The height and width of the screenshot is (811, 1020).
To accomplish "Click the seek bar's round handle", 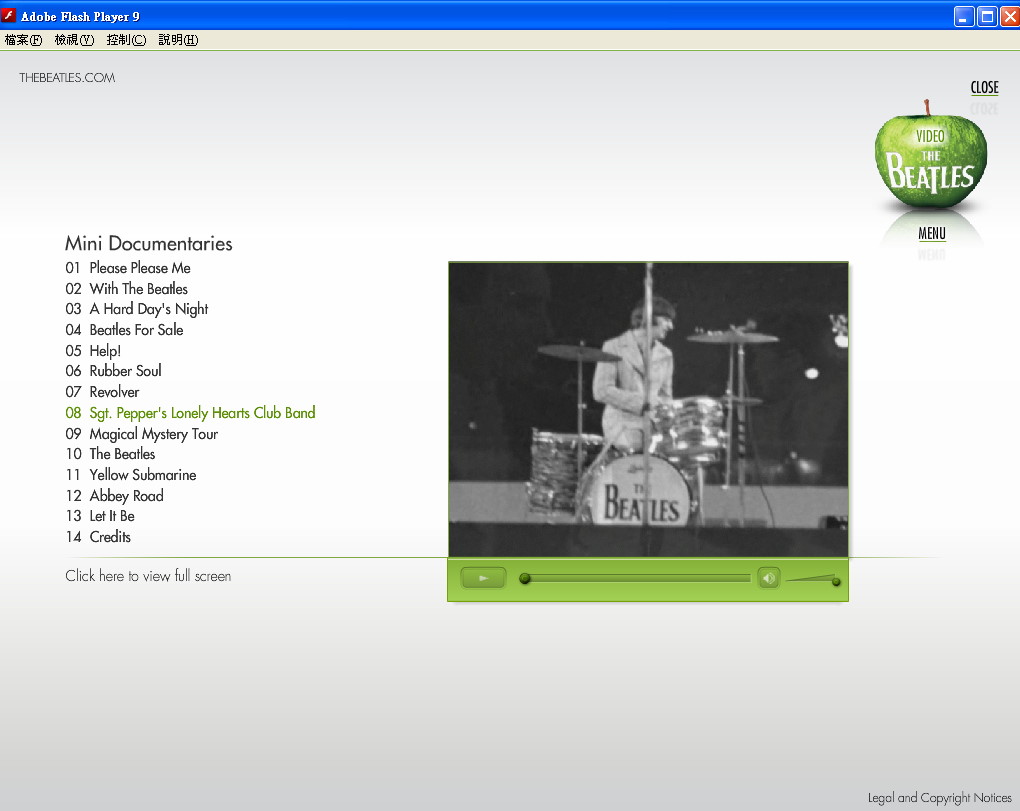I will [524, 578].
